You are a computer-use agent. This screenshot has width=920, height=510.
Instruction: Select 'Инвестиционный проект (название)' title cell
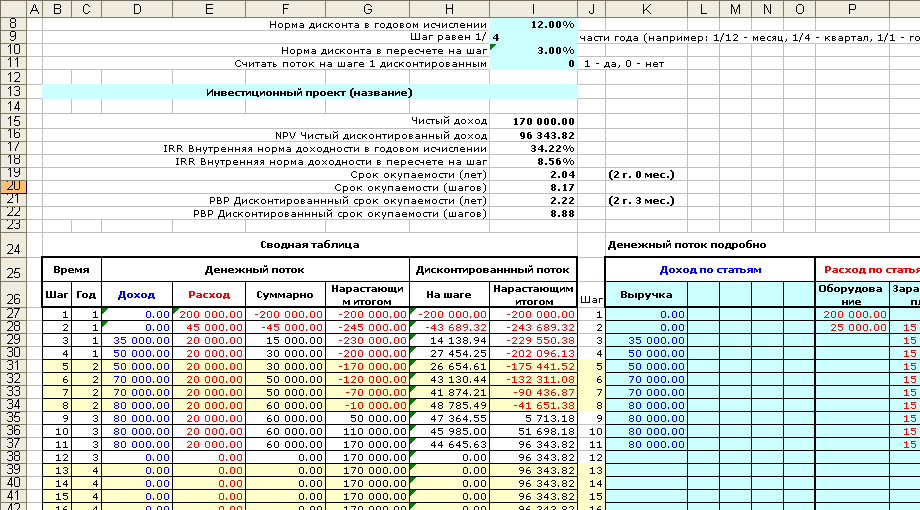(x=310, y=92)
